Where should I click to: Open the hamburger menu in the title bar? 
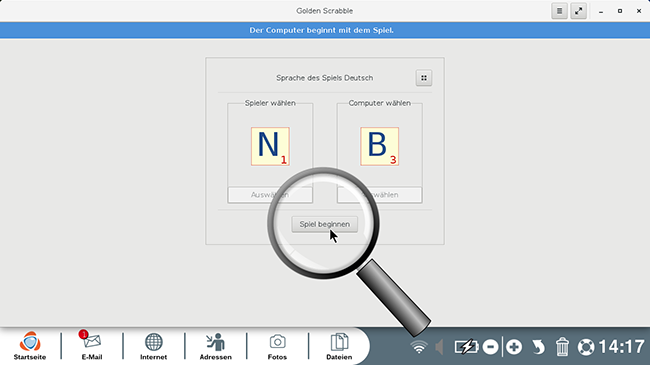point(559,11)
